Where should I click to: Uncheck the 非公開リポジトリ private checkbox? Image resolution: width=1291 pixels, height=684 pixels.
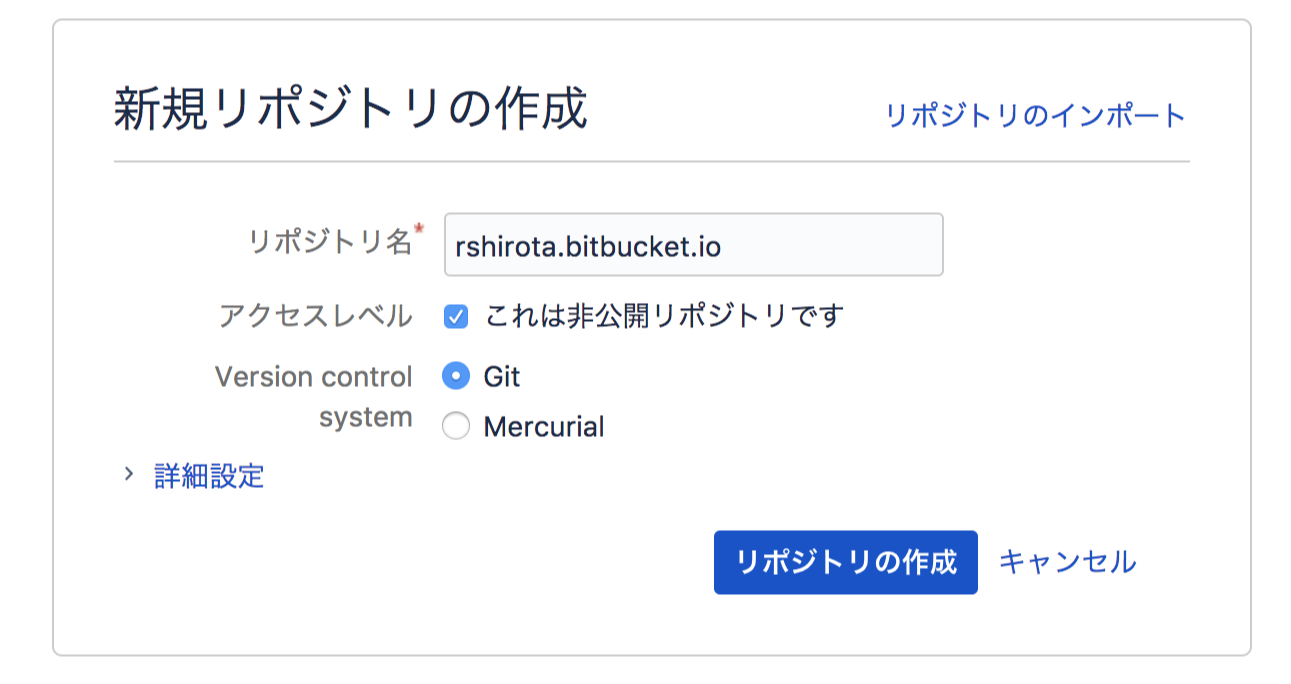[456, 318]
